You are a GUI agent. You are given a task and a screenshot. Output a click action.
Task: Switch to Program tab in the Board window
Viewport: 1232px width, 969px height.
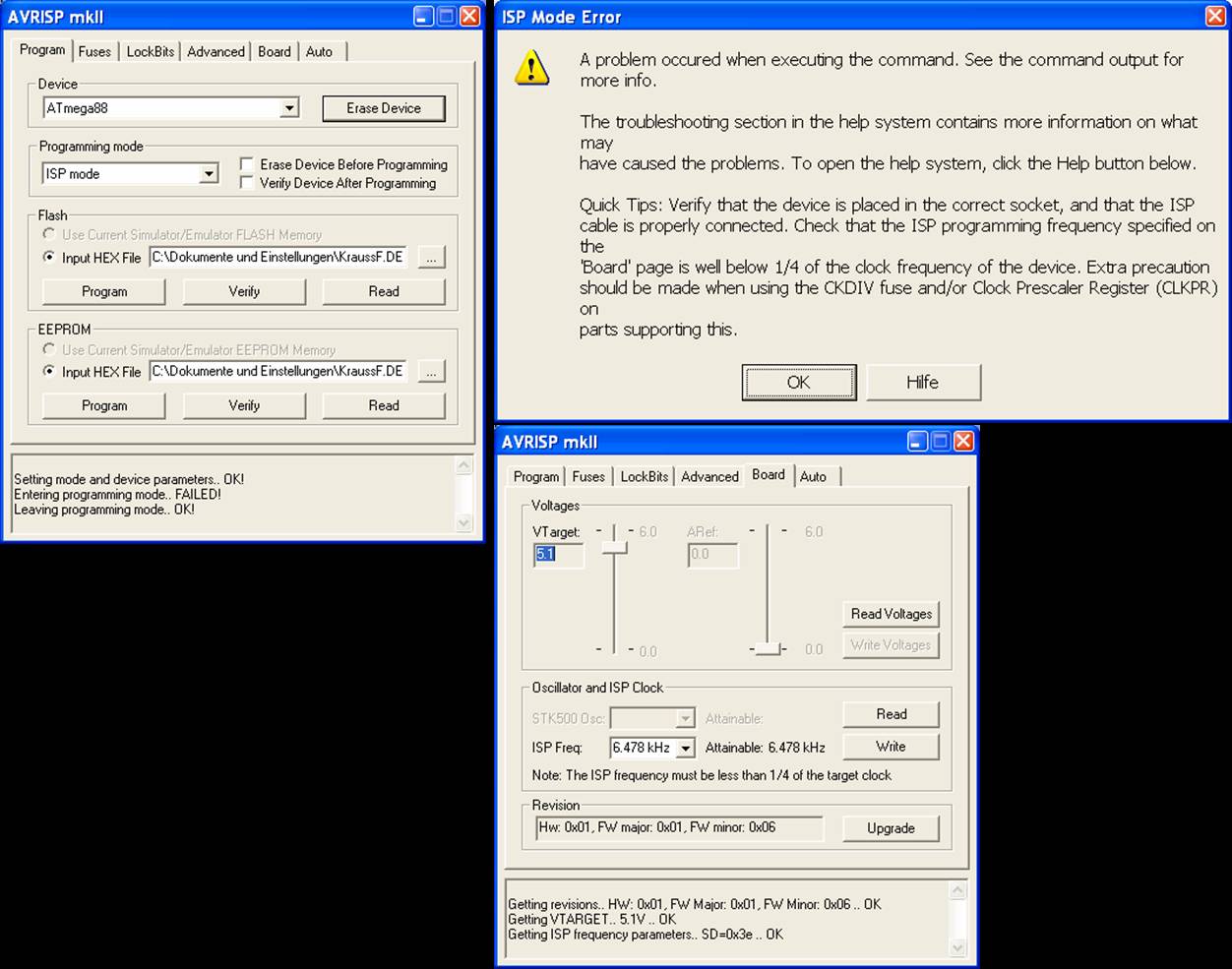[536, 476]
